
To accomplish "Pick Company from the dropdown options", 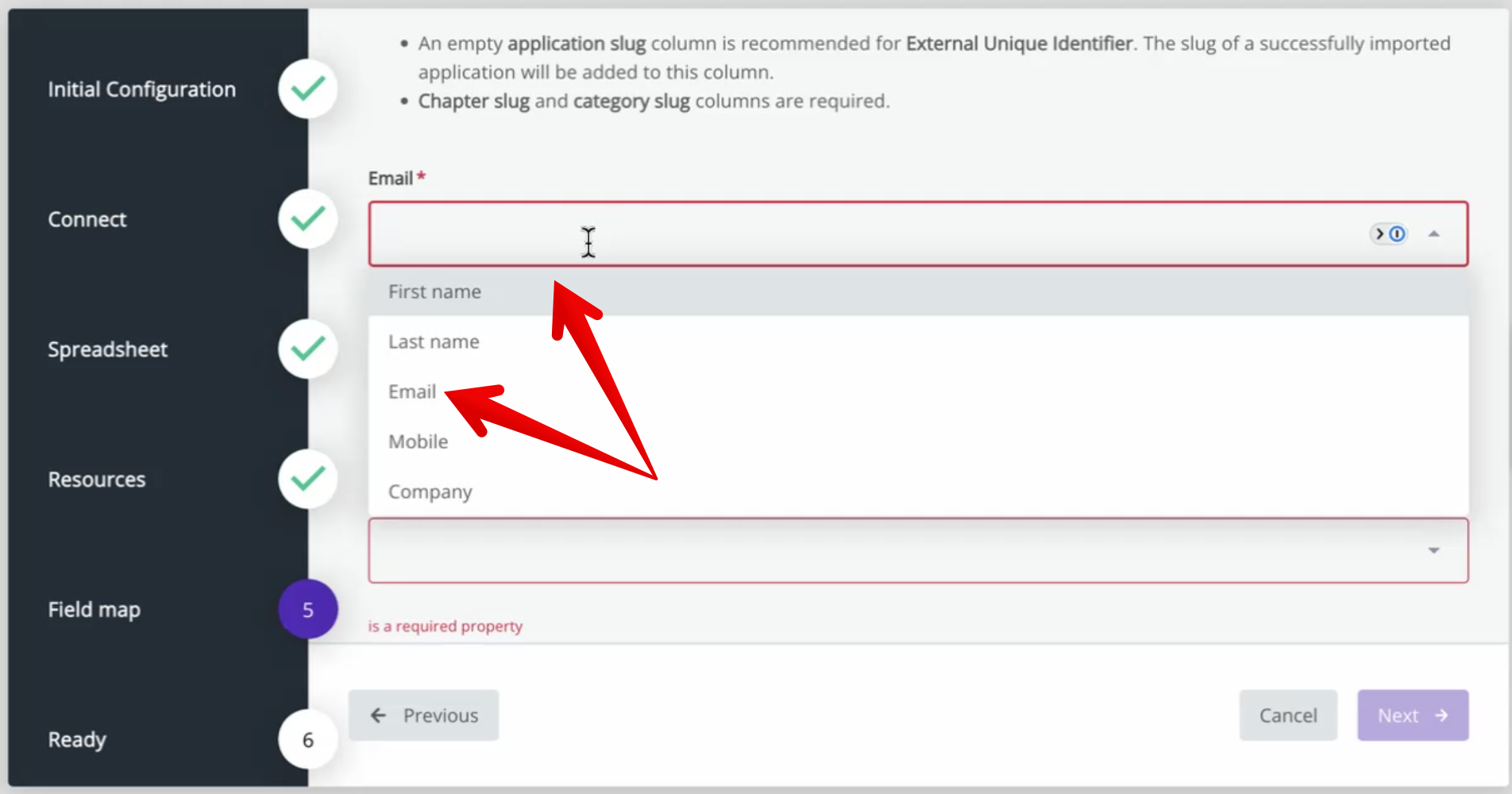I will tap(430, 492).
